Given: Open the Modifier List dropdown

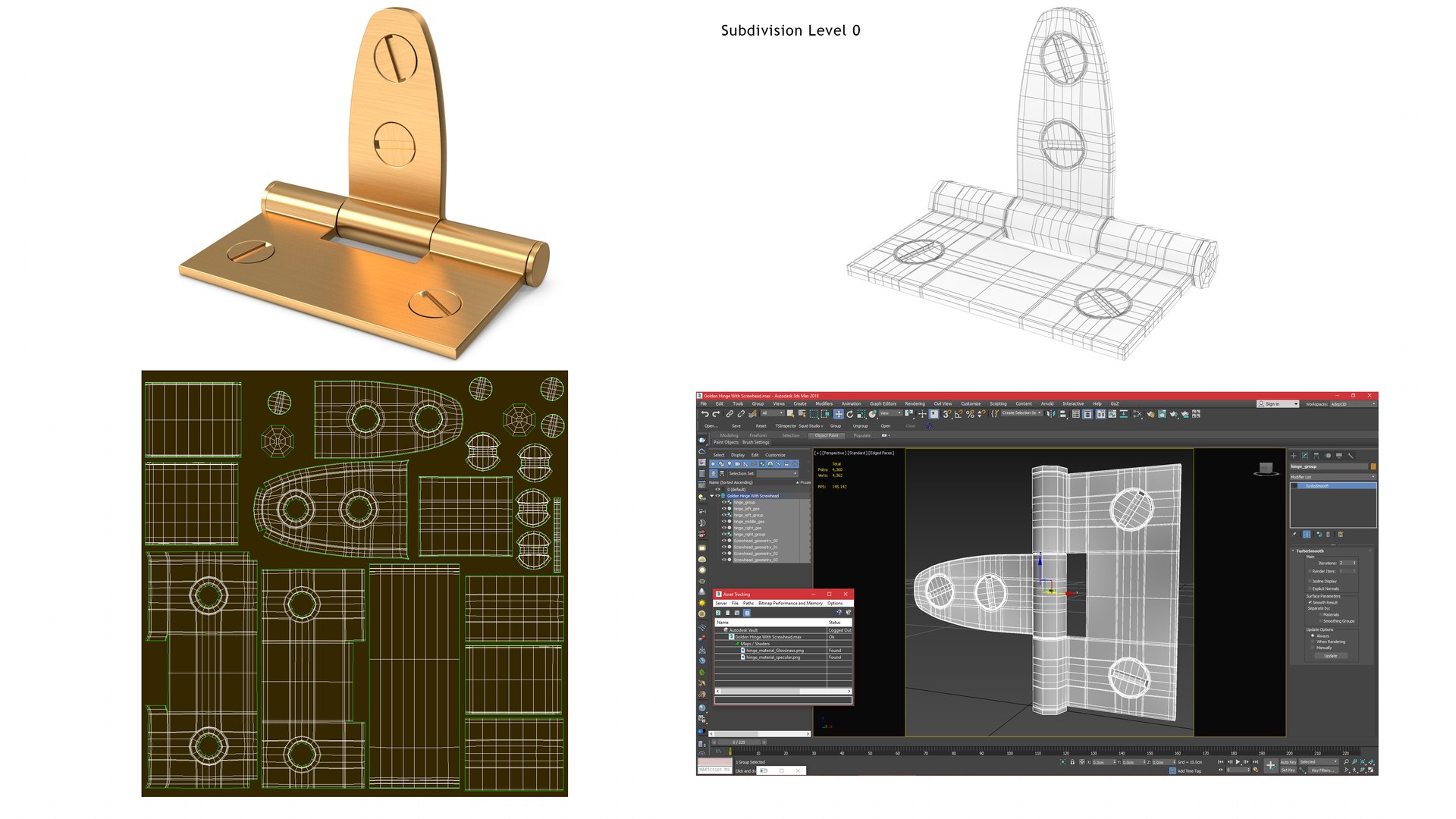Looking at the screenshot, I should (x=1333, y=476).
